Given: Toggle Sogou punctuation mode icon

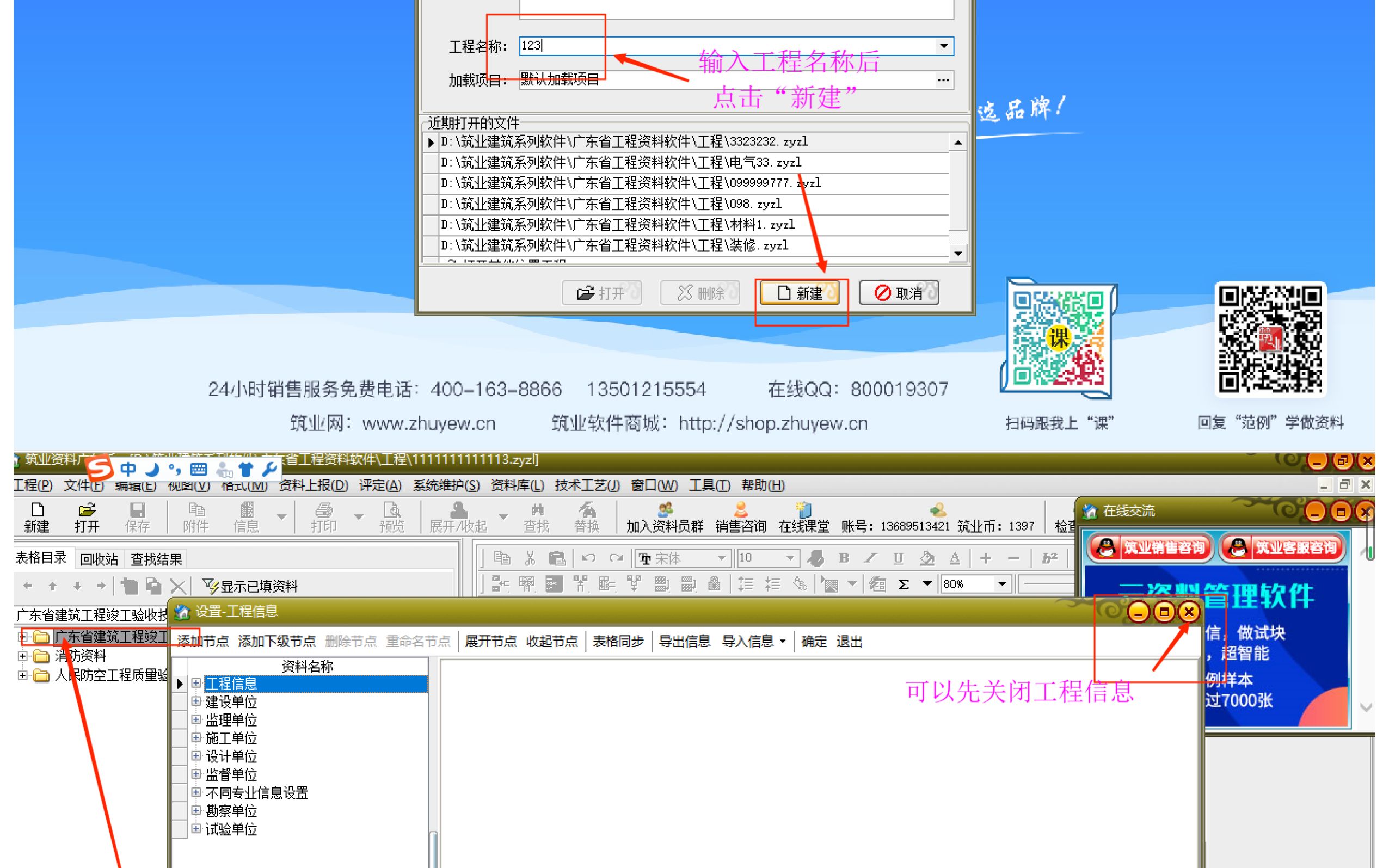Looking at the screenshot, I should 175,470.
